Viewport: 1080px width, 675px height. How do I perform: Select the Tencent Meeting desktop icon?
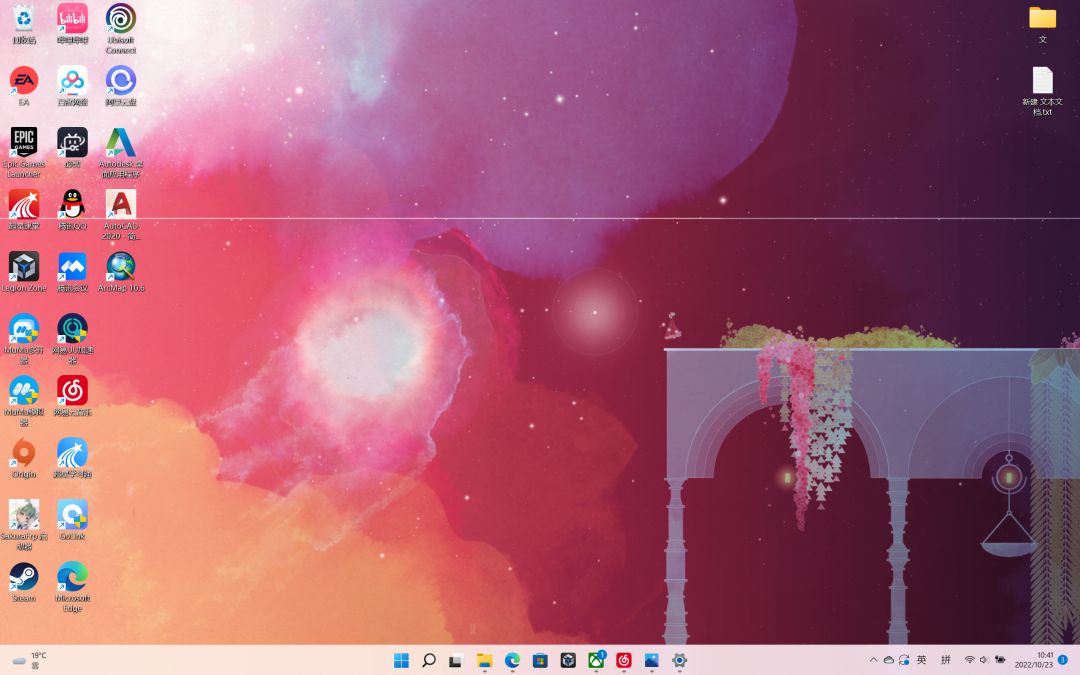coord(72,271)
